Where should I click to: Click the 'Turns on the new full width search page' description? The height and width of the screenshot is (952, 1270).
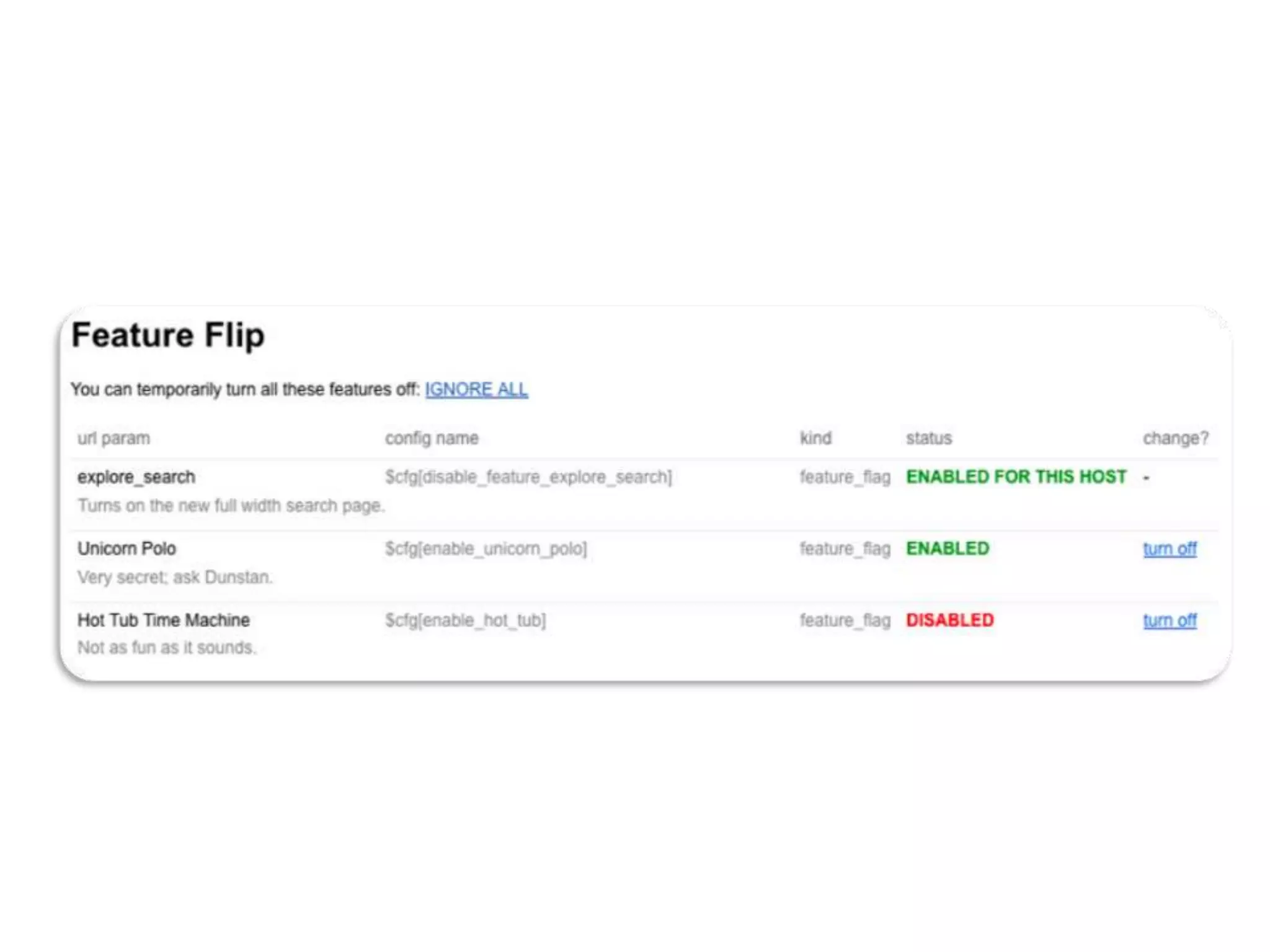(x=231, y=506)
